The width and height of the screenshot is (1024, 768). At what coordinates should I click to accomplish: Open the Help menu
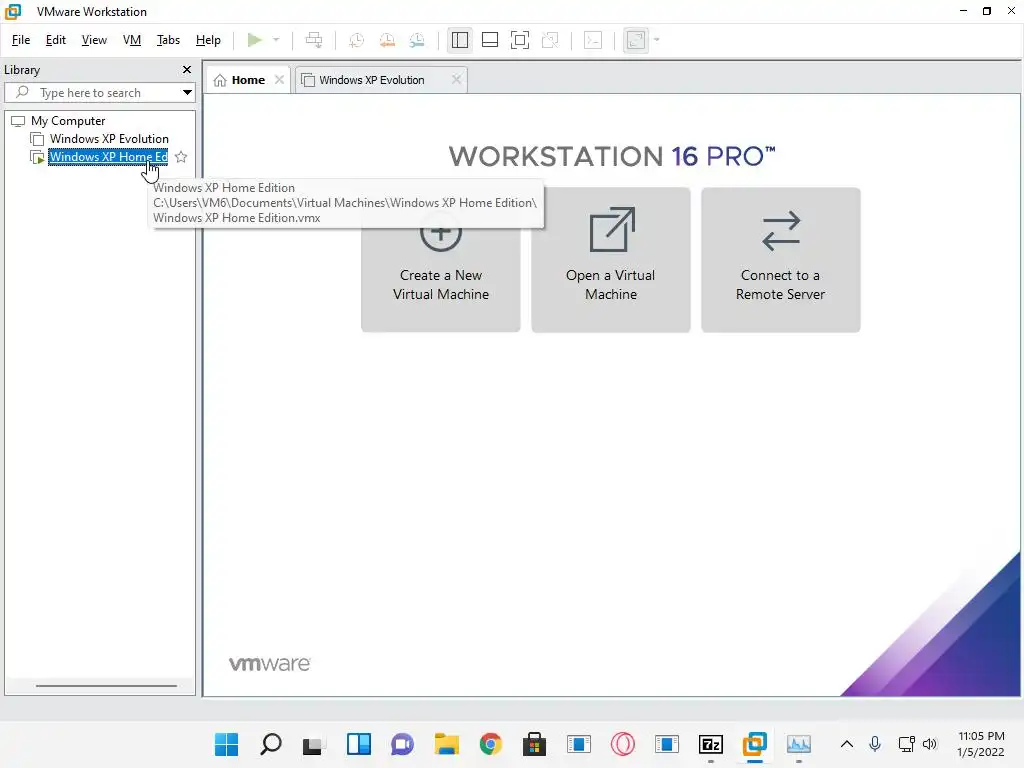coord(208,40)
